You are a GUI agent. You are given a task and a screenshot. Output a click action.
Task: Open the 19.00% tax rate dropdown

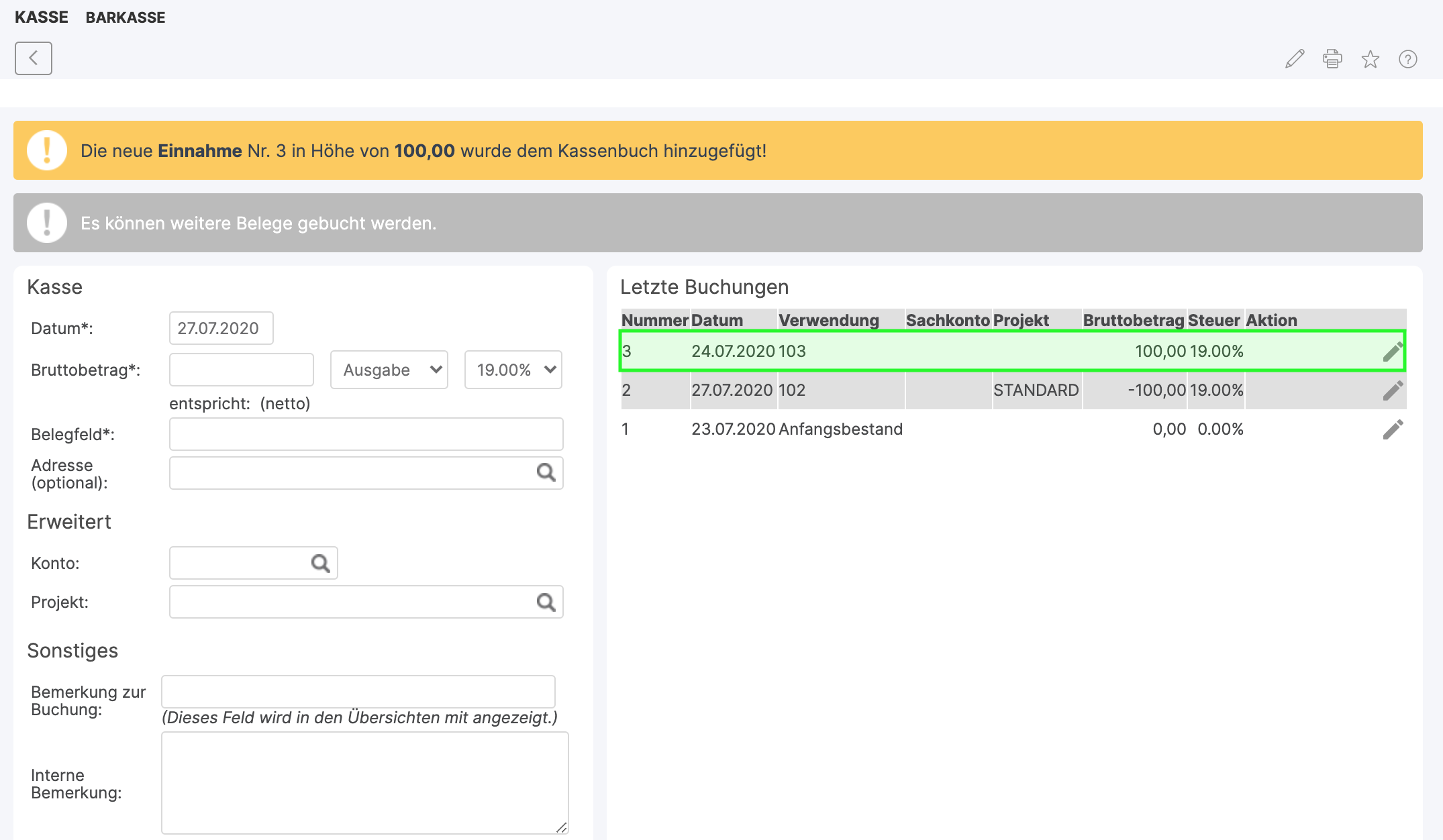(513, 370)
